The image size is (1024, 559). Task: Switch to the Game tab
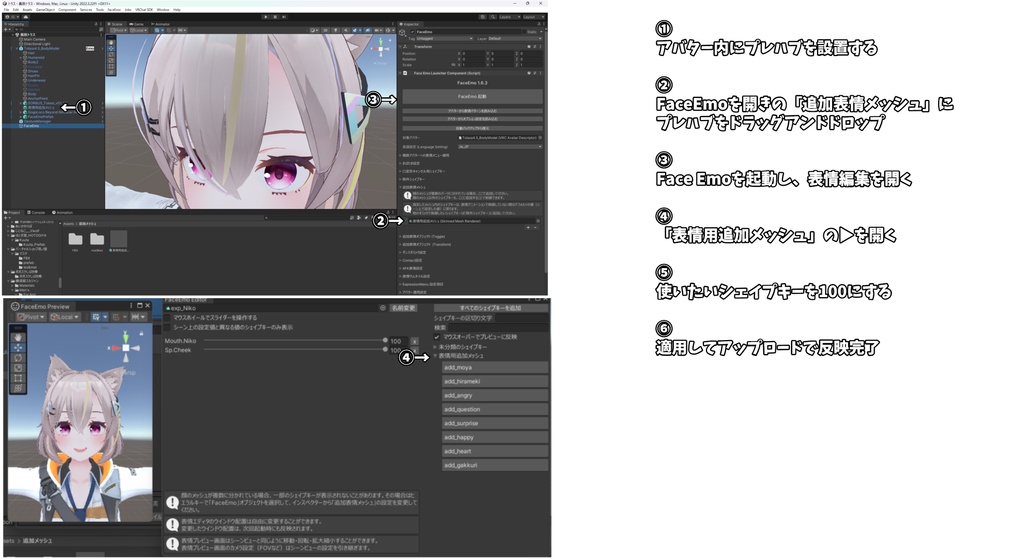click(137, 24)
